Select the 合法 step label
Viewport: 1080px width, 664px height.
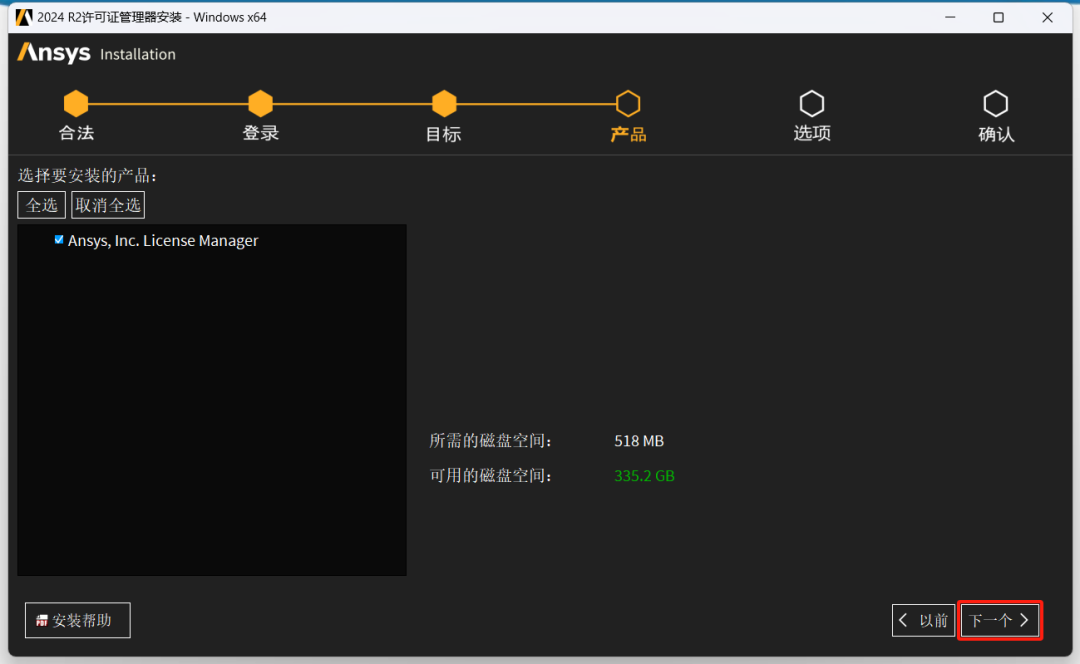pos(76,134)
